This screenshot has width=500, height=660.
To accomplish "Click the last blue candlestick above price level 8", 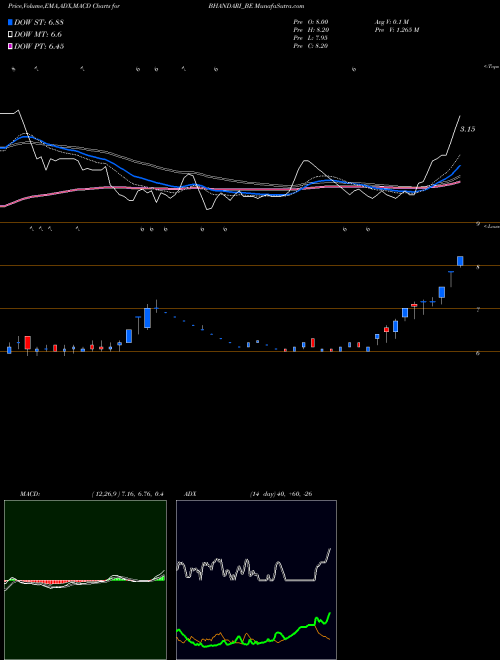I will coord(460,261).
